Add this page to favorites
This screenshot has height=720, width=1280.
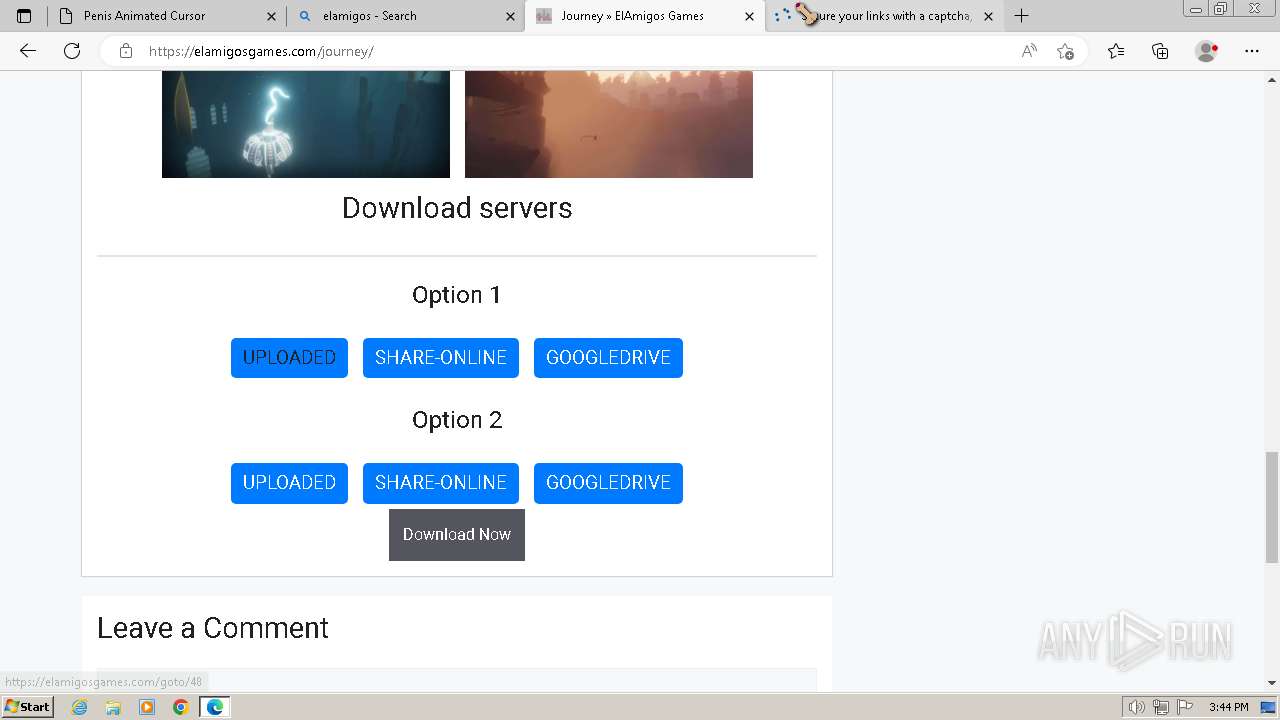click(x=1066, y=51)
